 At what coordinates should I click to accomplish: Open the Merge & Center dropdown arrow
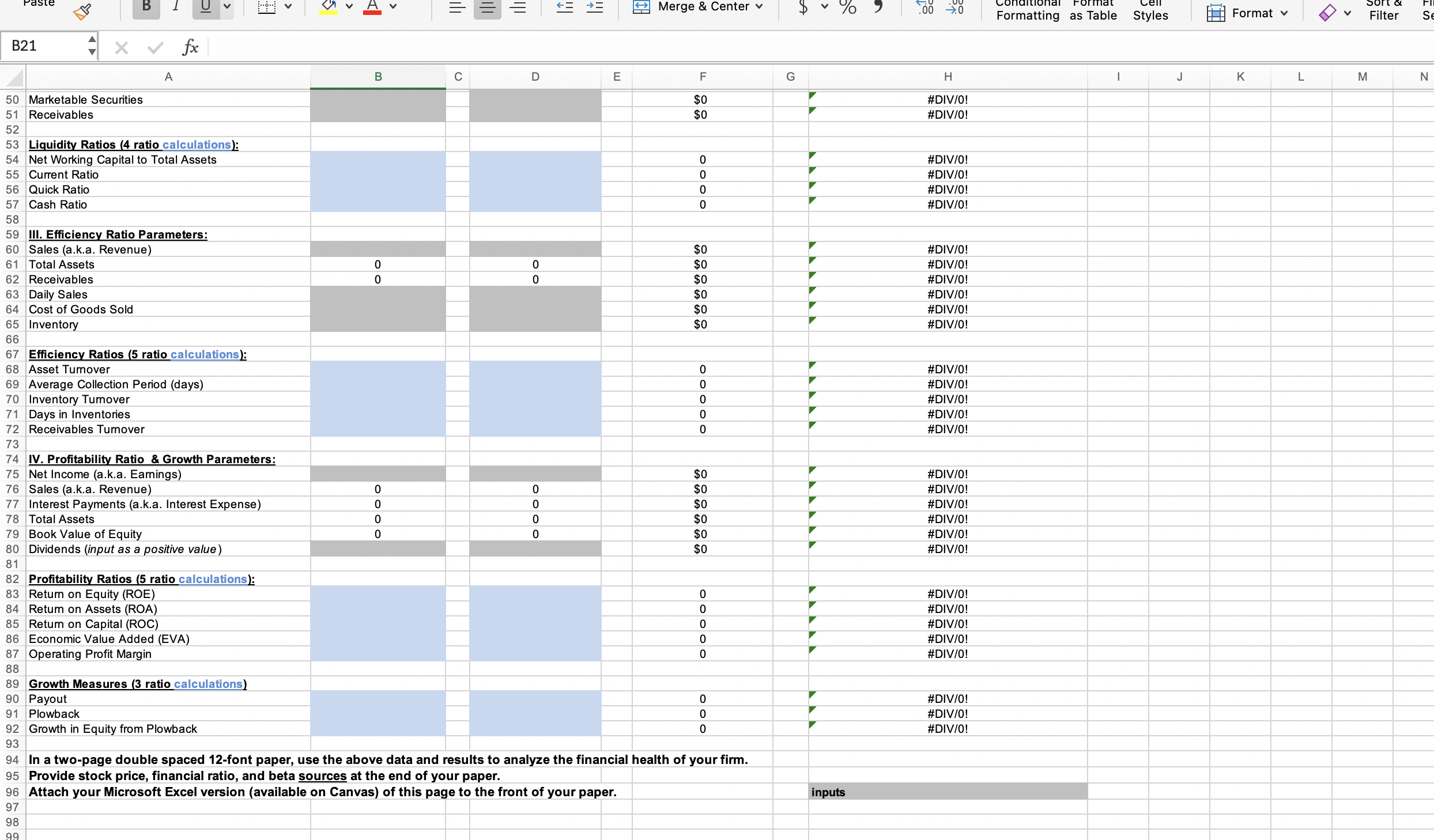[x=759, y=7]
